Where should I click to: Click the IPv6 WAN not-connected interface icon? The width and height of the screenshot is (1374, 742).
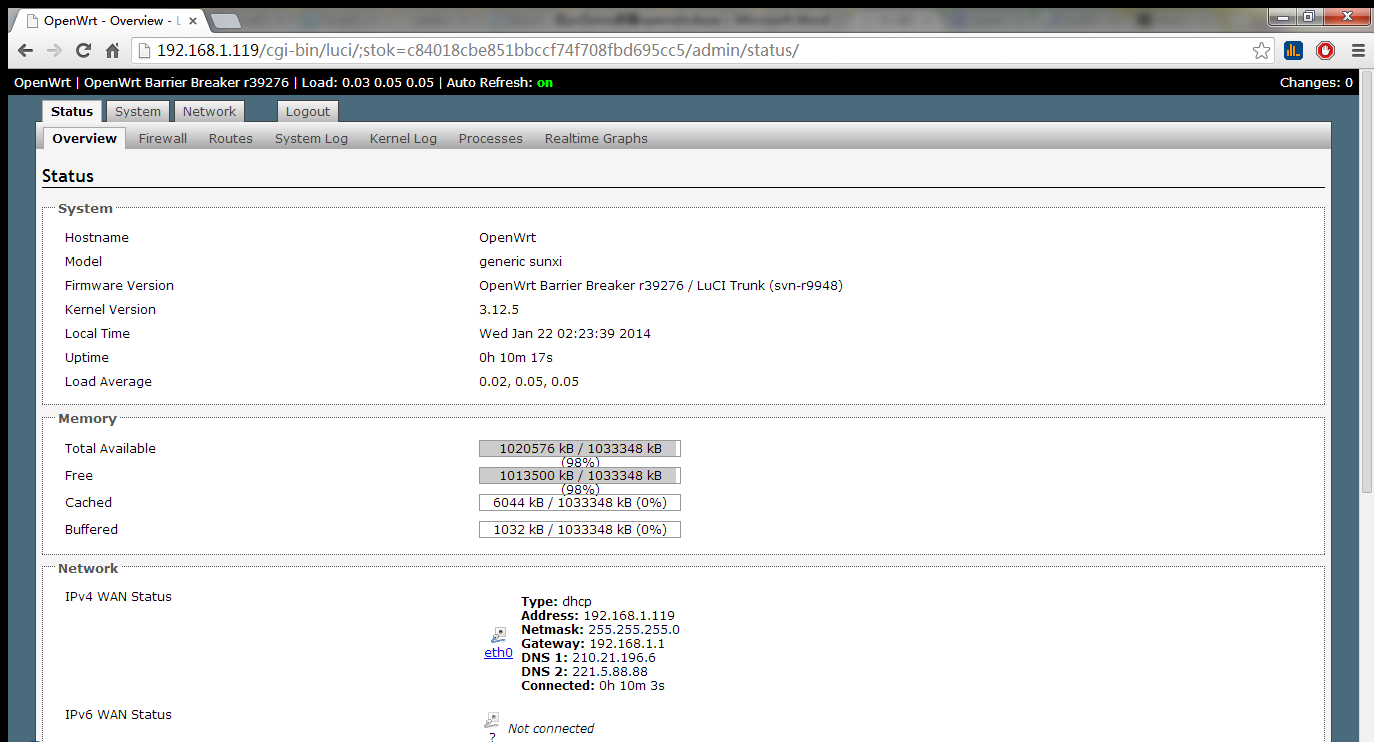(x=492, y=720)
